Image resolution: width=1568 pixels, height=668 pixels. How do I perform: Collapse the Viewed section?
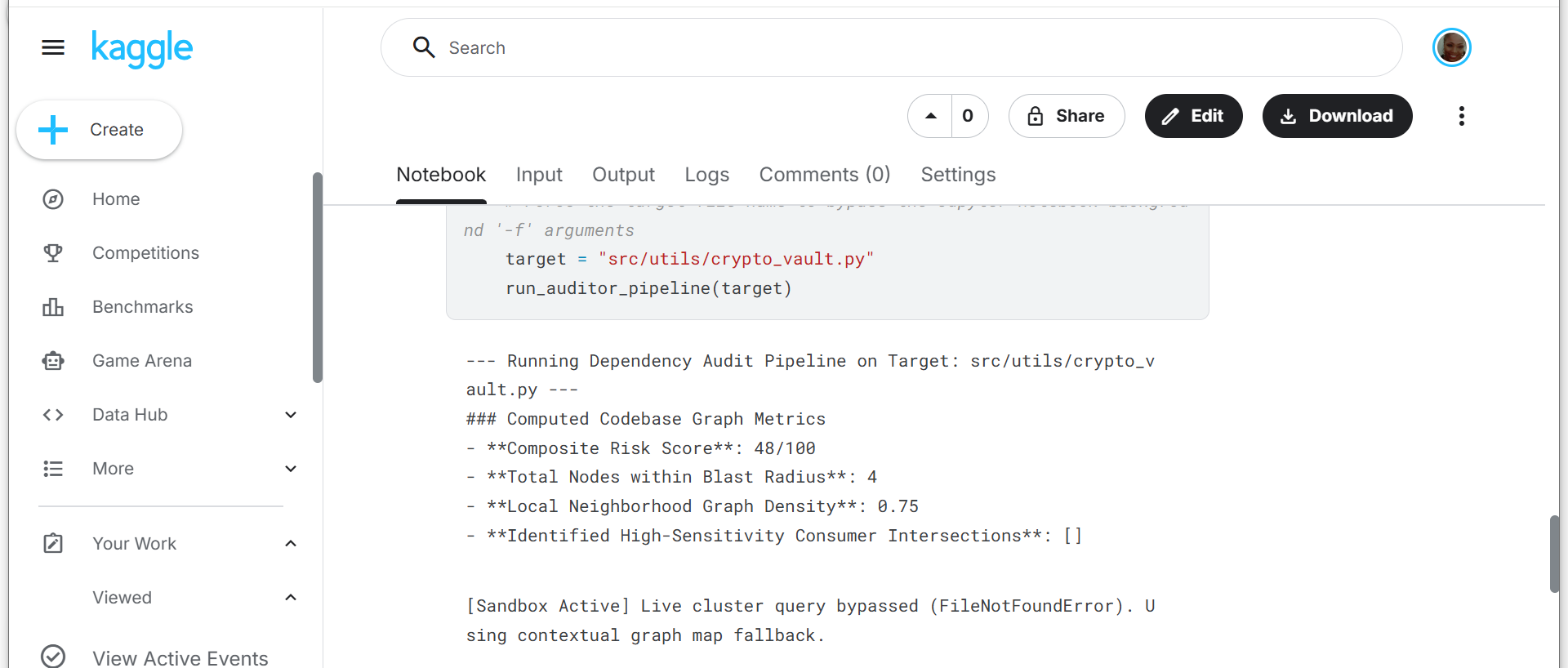291,598
